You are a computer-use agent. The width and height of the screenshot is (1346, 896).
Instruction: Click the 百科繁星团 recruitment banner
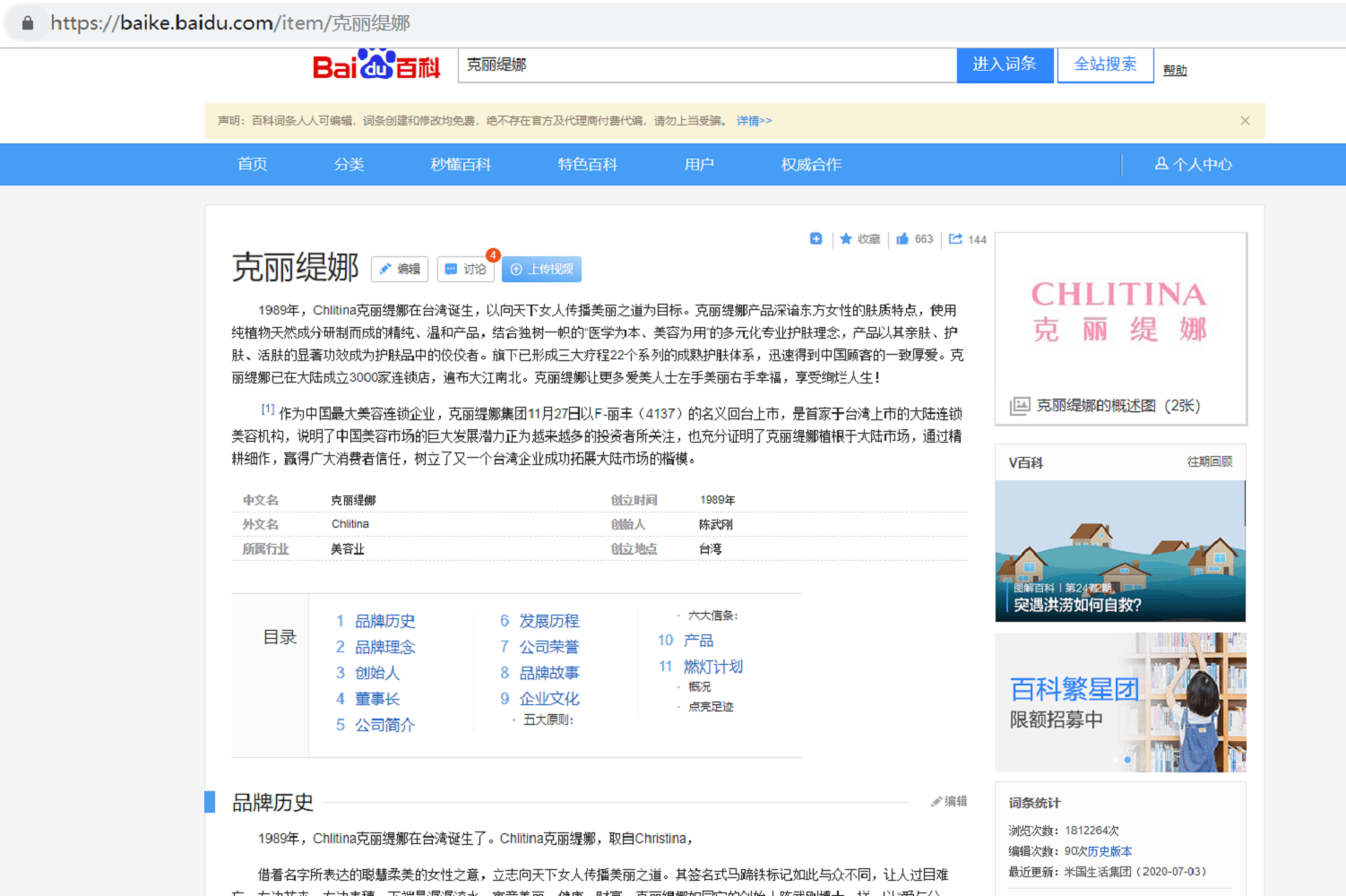click(1120, 702)
